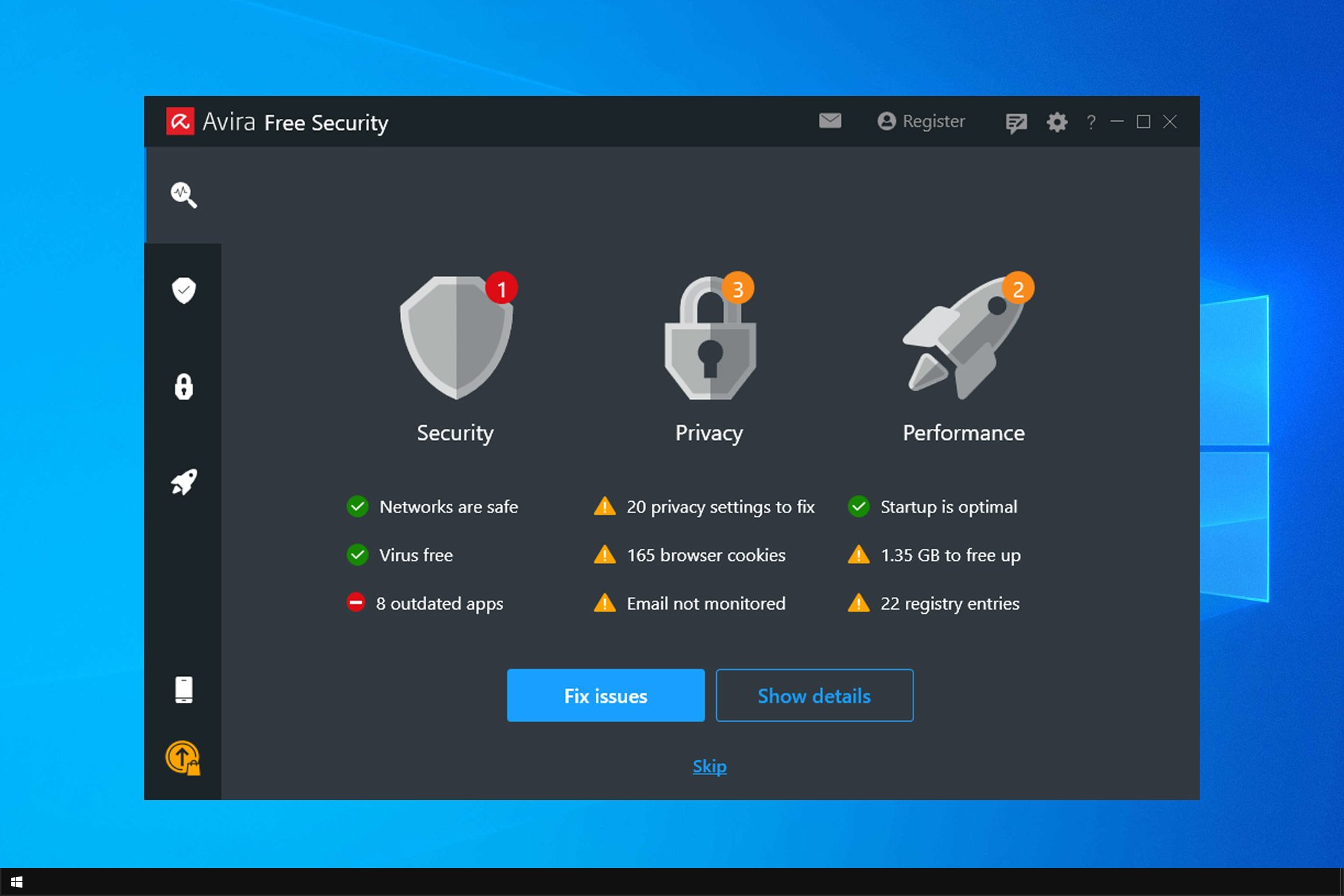Click the large Privacy padlock graphic
Screen dimensions: 1344x896
(710, 338)
